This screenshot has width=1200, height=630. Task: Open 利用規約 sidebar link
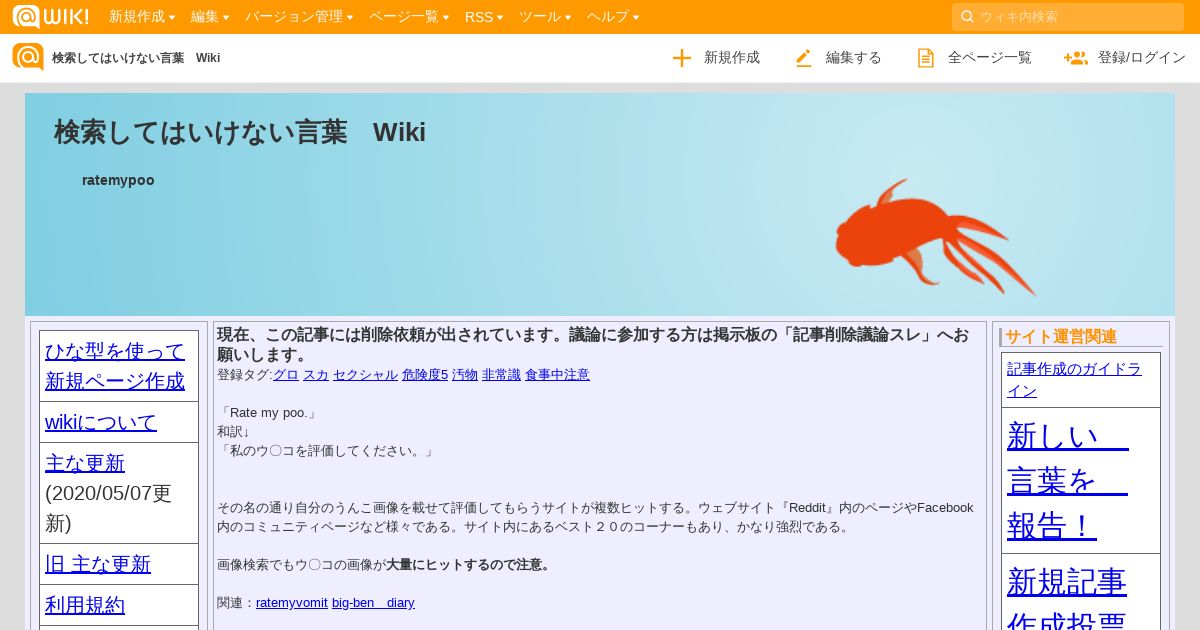click(x=85, y=605)
